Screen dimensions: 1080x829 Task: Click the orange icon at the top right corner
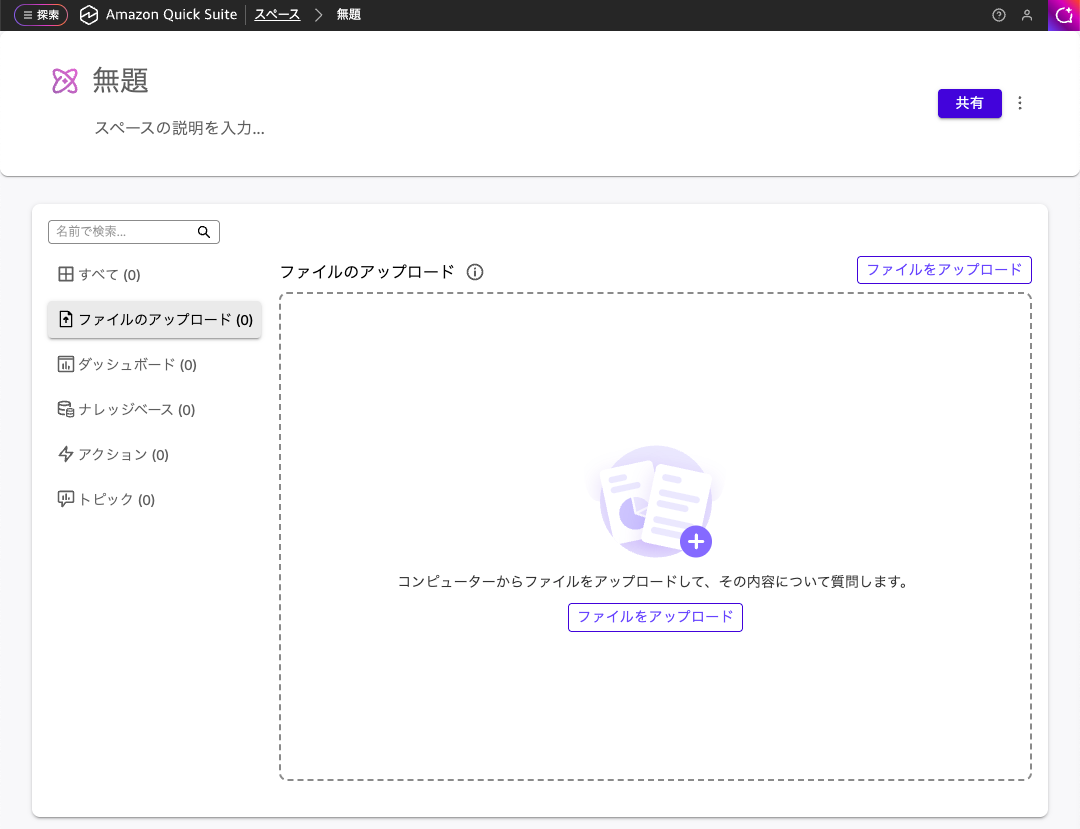tap(1064, 15)
